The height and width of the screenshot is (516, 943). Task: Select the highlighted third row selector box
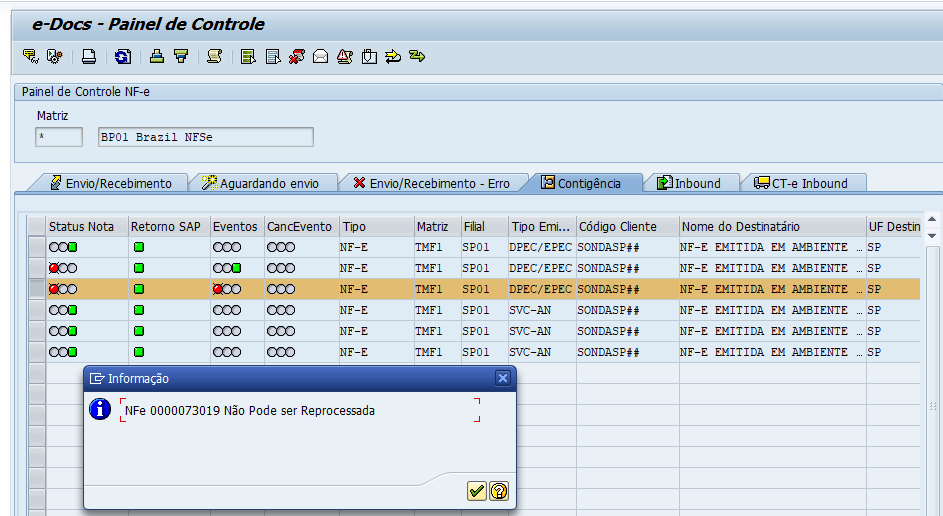37,289
